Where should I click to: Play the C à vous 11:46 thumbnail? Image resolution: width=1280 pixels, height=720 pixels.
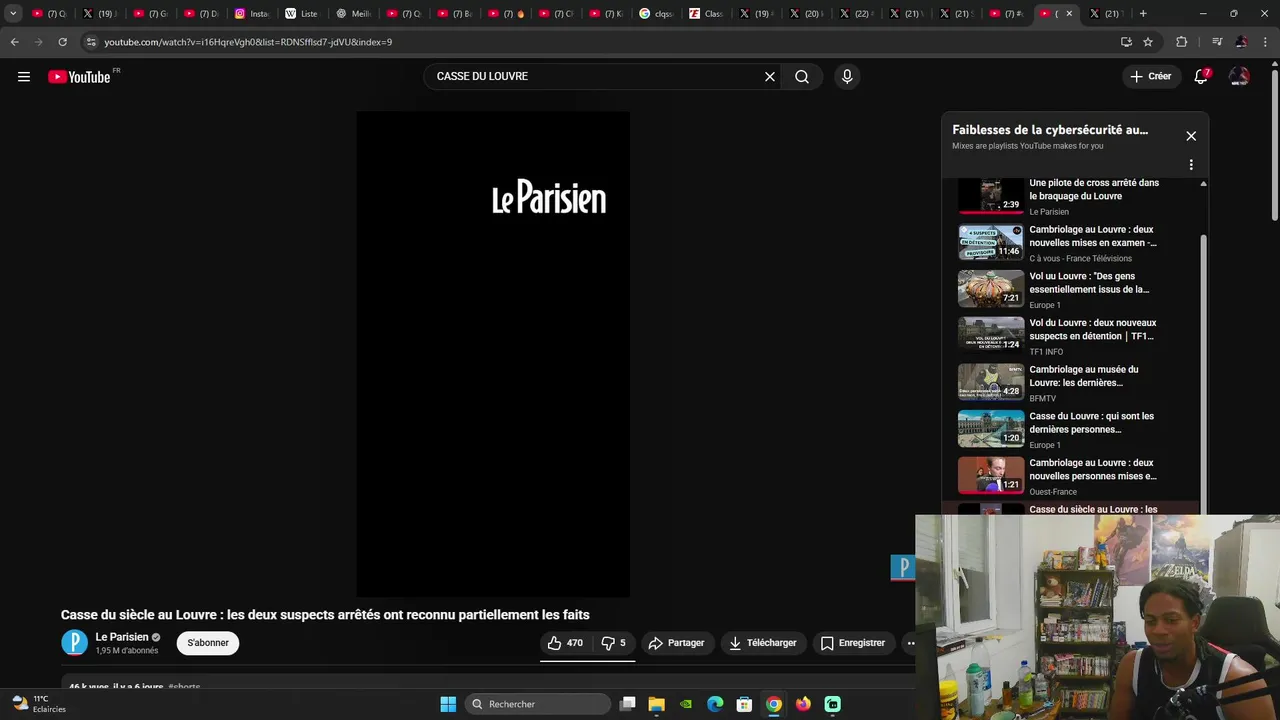coord(991,242)
